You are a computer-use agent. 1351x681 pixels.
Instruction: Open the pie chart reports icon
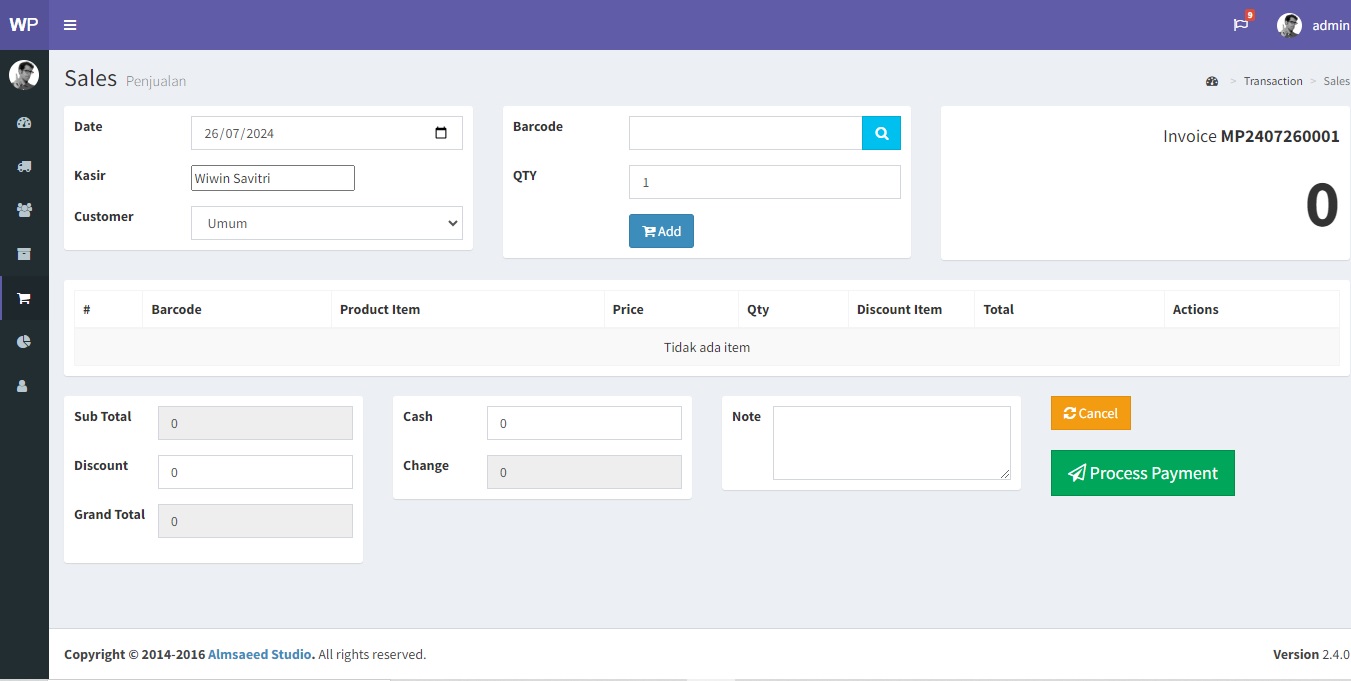point(24,342)
